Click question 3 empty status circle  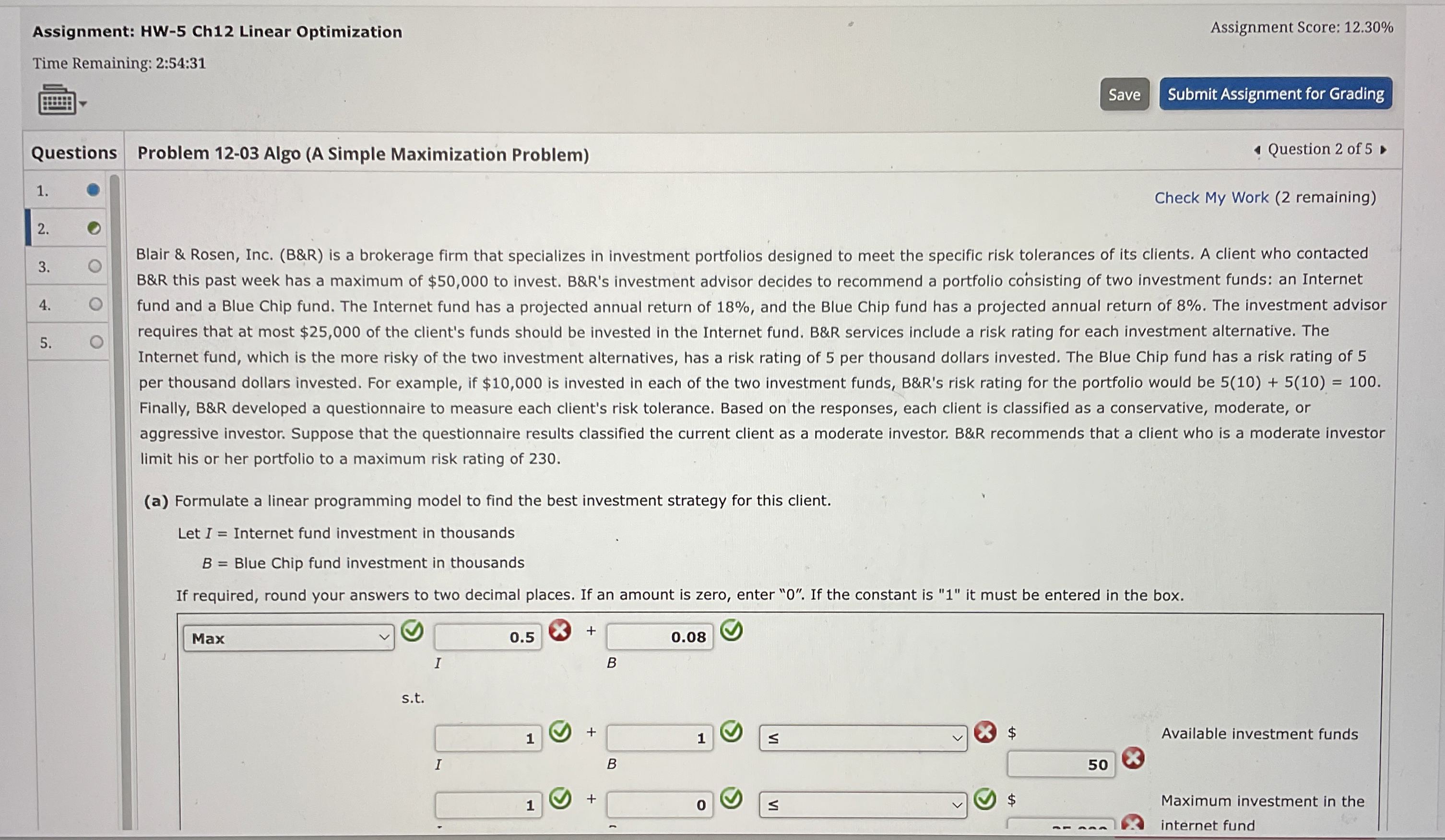coord(95,266)
